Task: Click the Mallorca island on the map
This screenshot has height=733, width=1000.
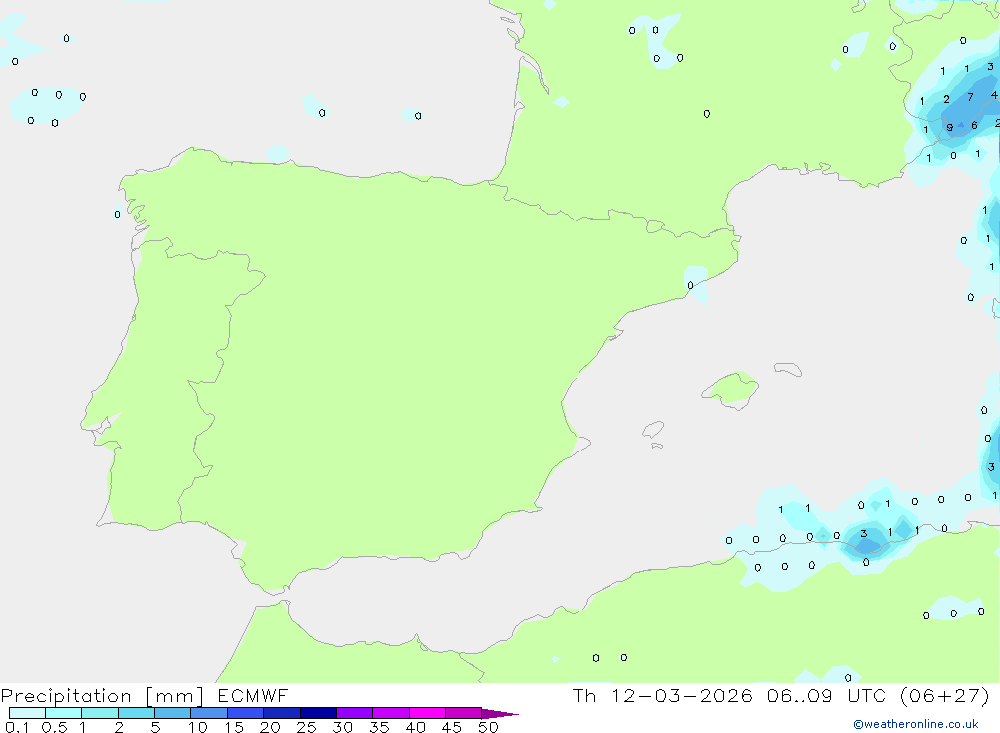Action: click(x=730, y=390)
